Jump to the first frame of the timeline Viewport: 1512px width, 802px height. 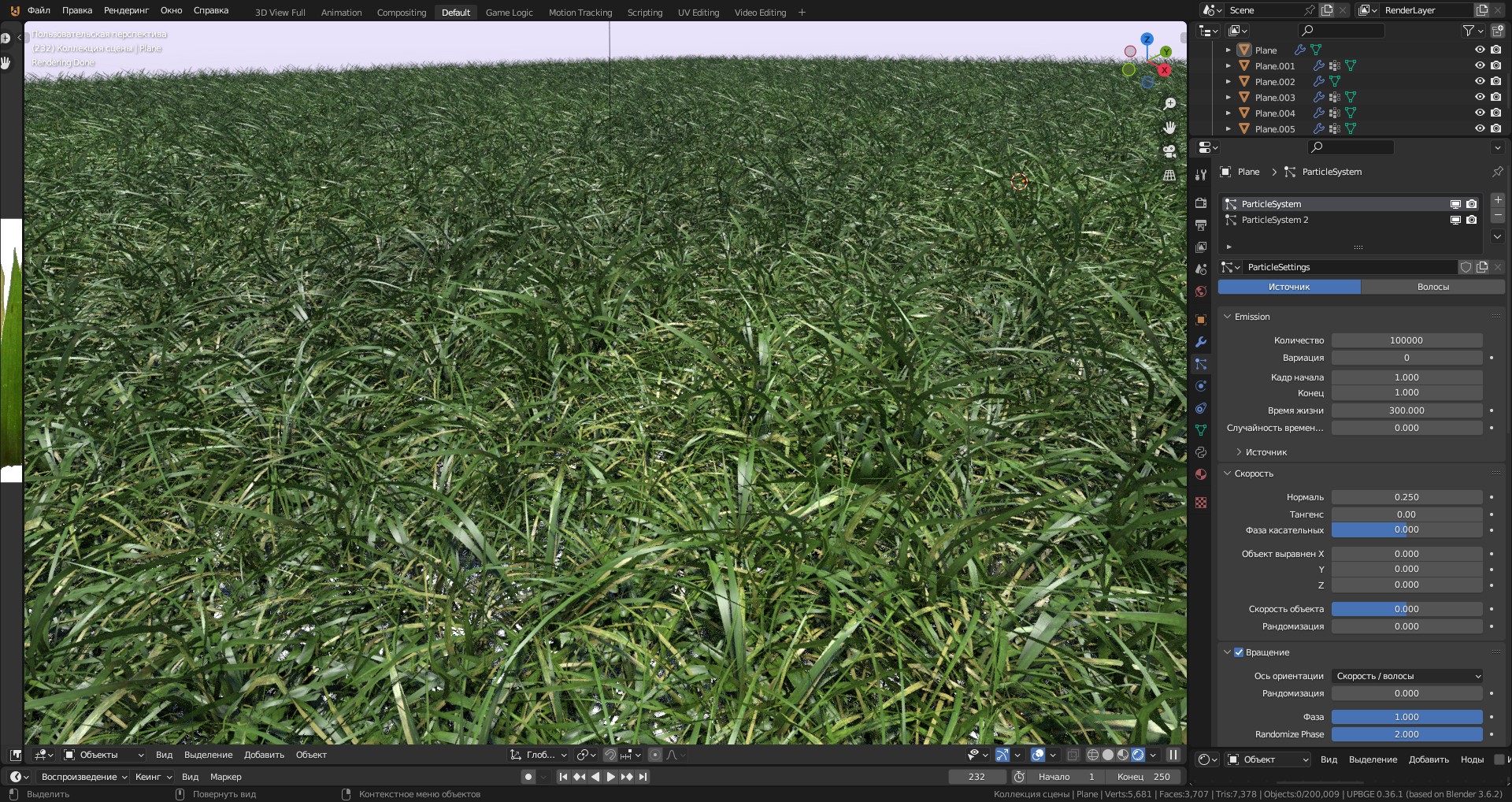click(563, 777)
